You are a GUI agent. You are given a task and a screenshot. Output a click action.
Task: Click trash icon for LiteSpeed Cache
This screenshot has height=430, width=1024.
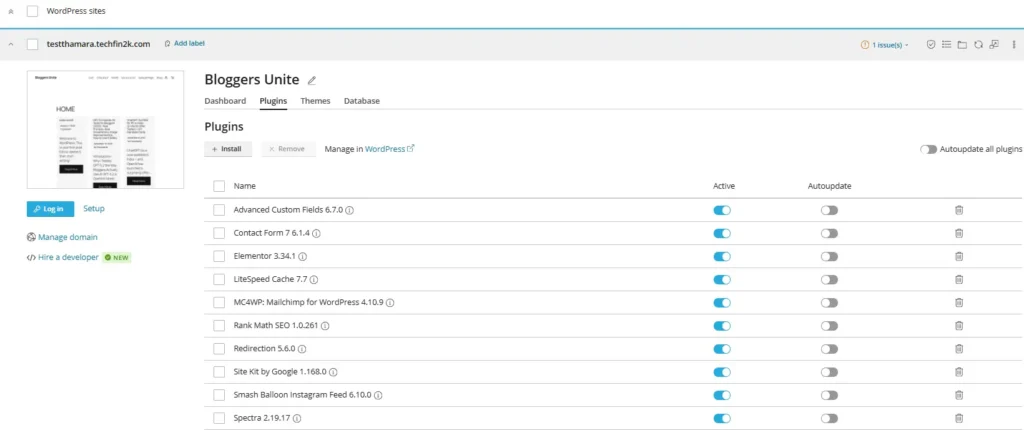point(959,280)
